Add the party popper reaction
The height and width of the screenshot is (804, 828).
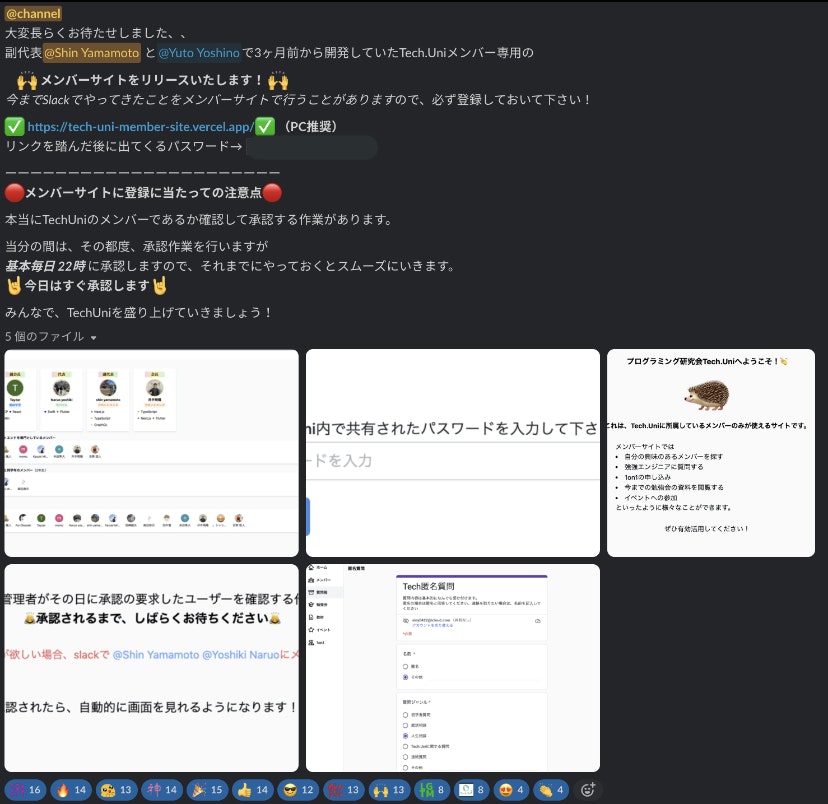tap(207, 790)
